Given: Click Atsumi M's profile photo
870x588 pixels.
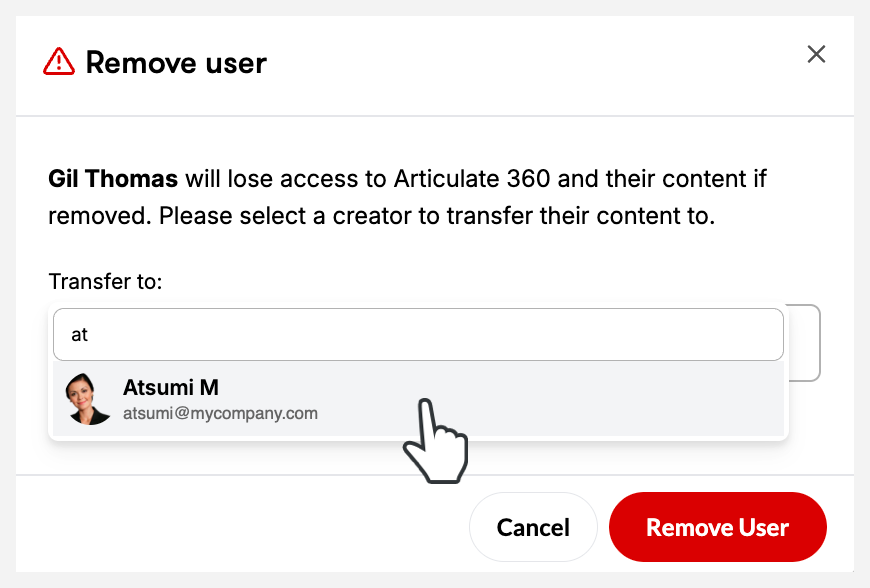Looking at the screenshot, I should 88,399.
